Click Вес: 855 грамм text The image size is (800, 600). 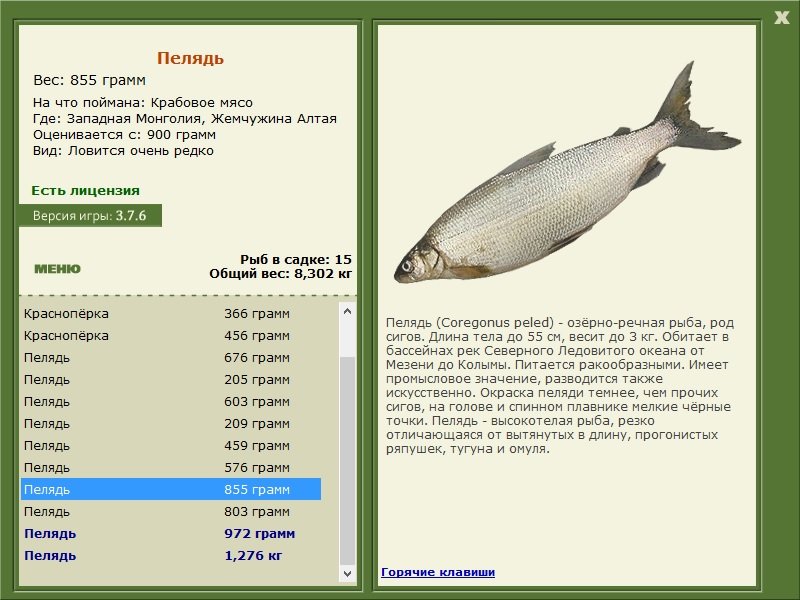click(x=89, y=80)
